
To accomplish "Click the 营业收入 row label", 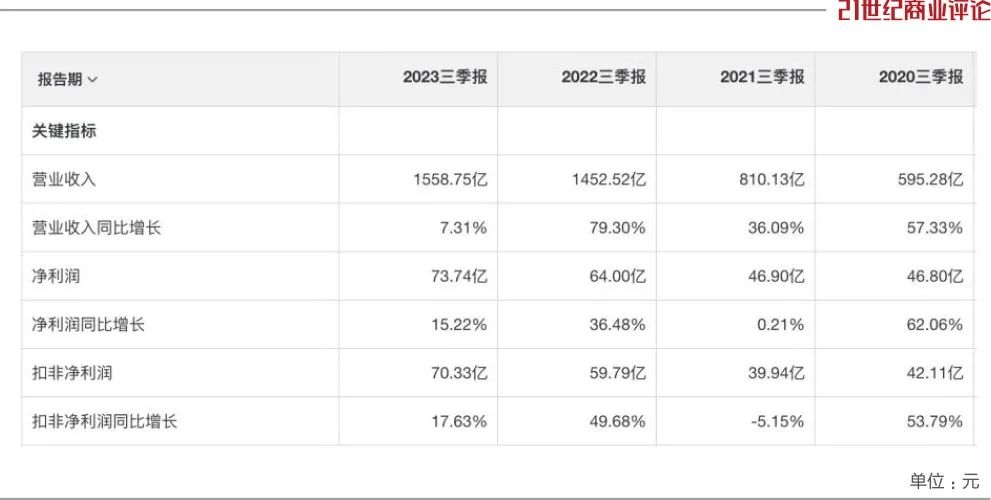I will point(64,179).
